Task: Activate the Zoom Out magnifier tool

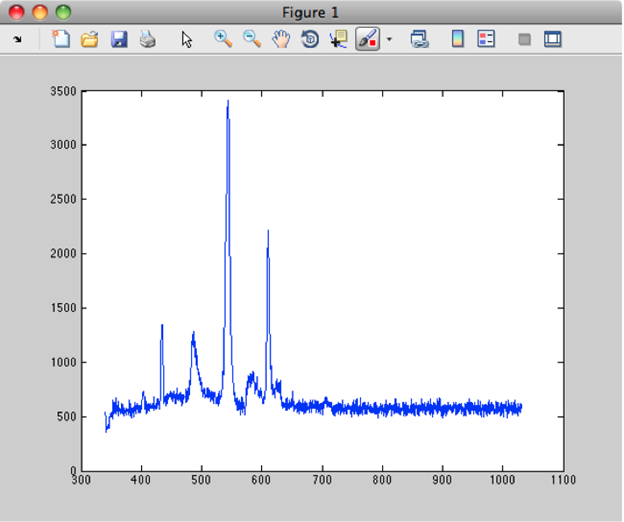Action: (252, 39)
